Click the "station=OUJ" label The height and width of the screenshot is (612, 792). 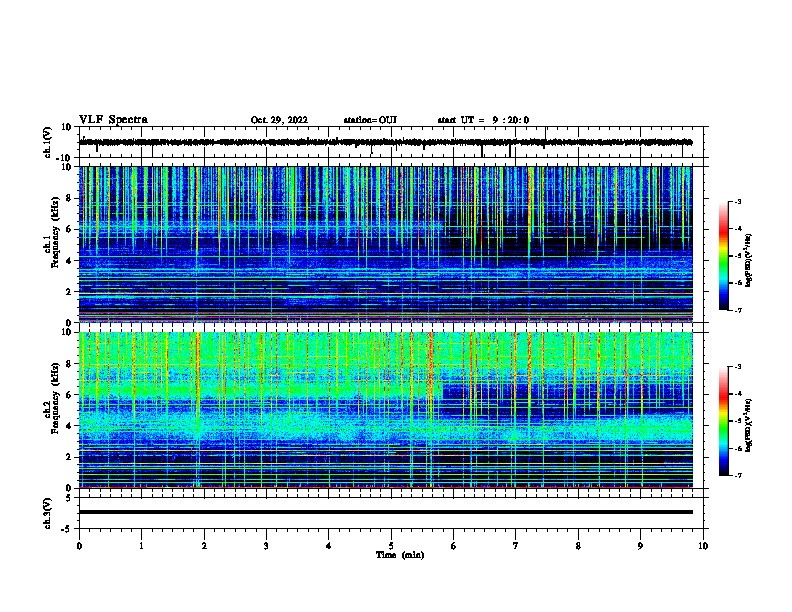(370, 120)
